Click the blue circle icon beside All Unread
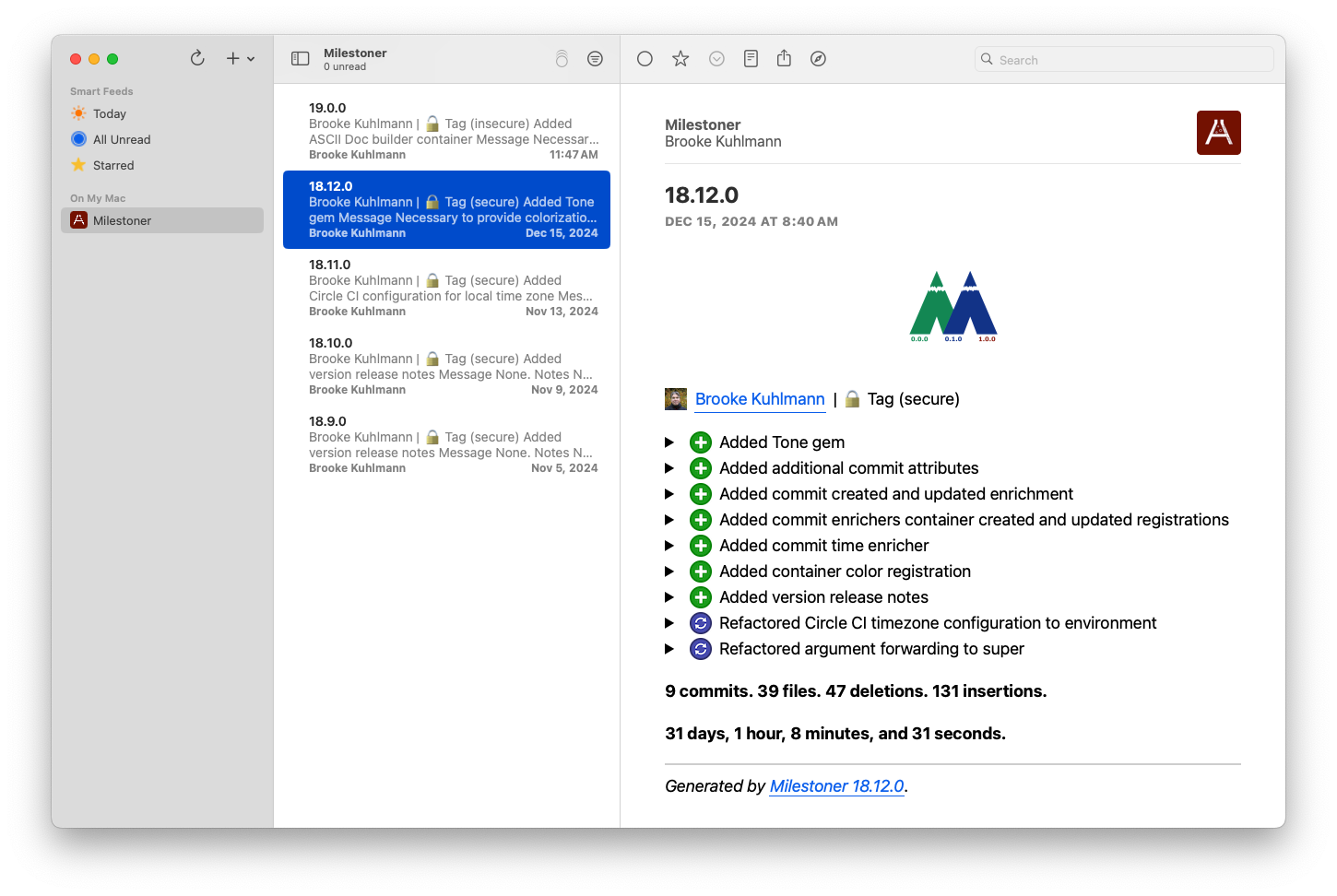Screen dimensions: 1337x896 (78, 139)
